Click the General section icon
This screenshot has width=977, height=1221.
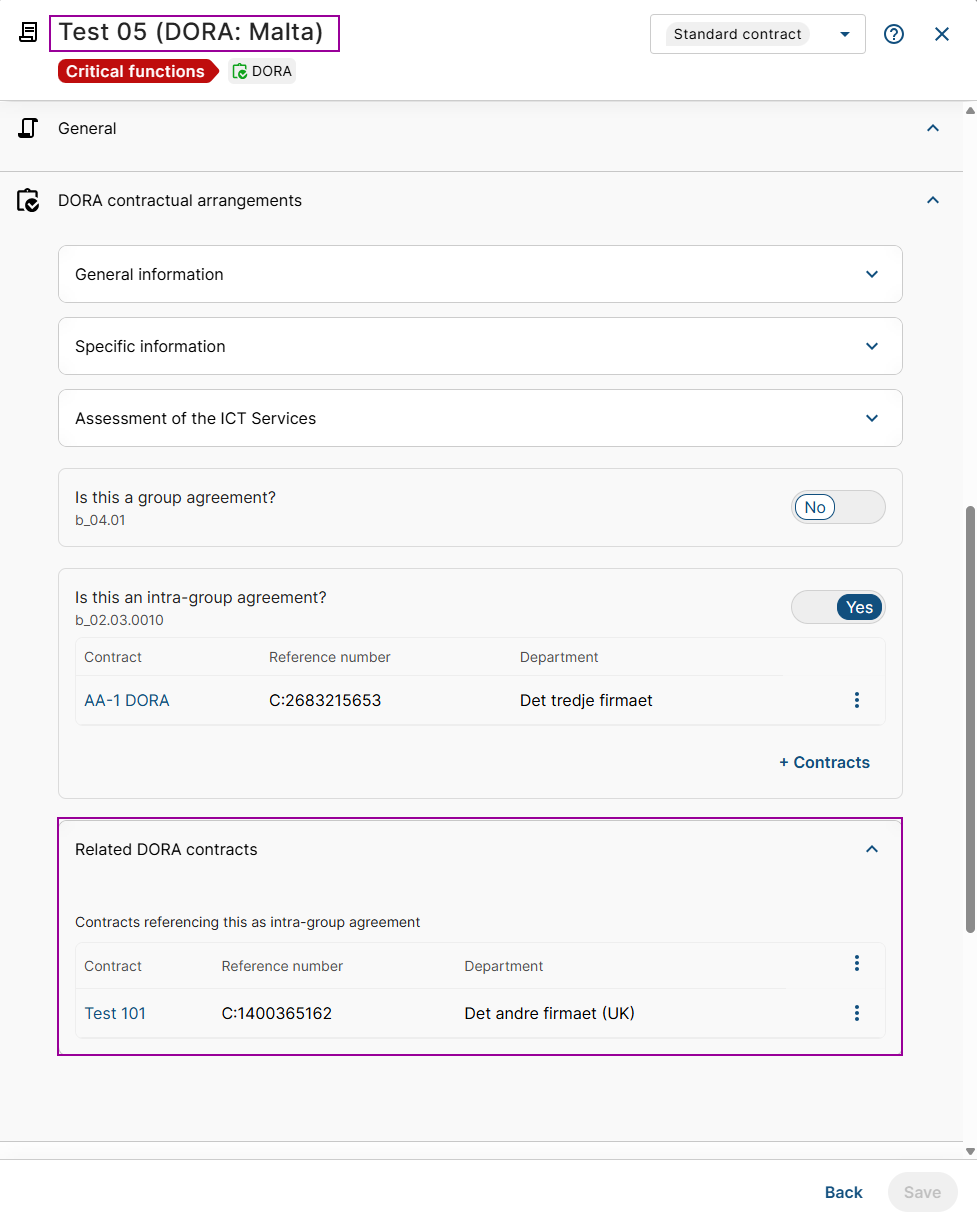(x=28, y=128)
